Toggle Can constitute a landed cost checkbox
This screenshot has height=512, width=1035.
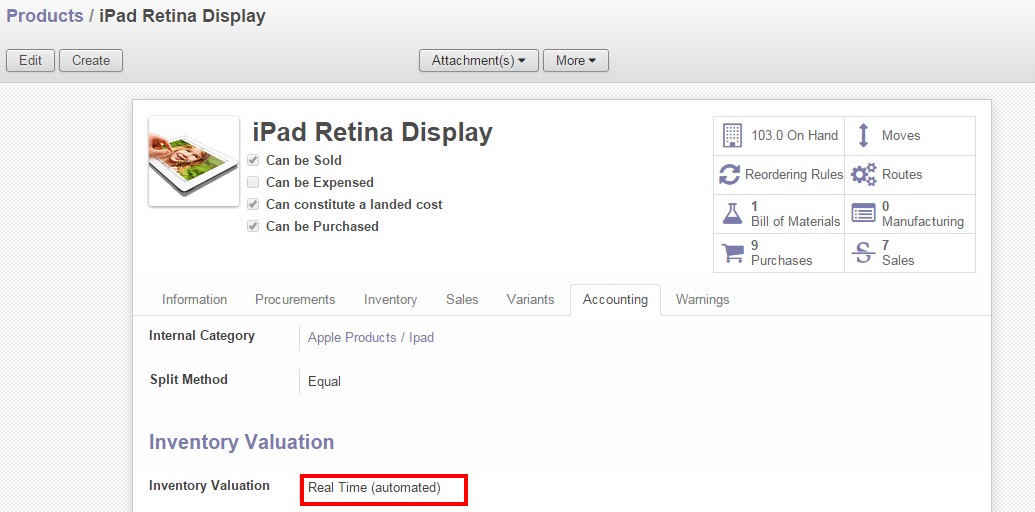[x=253, y=205]
